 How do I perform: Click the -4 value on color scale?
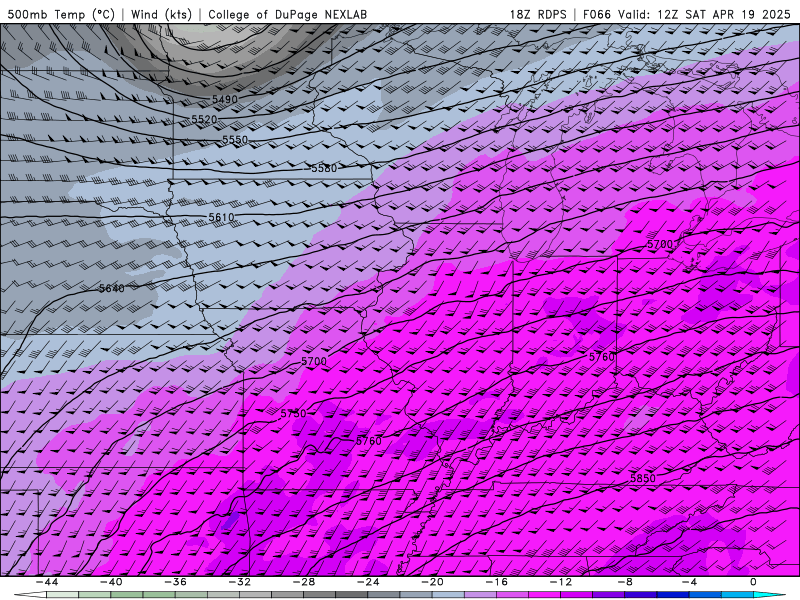pos(689,582)
